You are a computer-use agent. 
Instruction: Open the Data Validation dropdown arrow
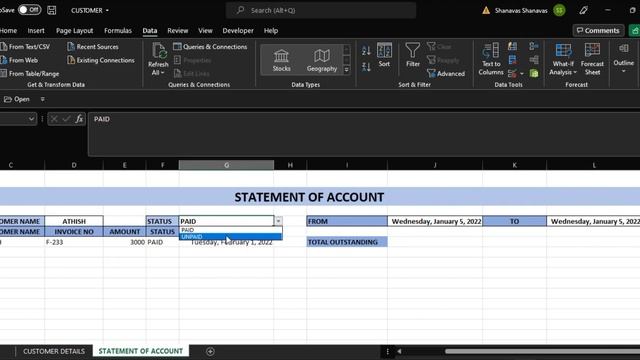[522, 74]
